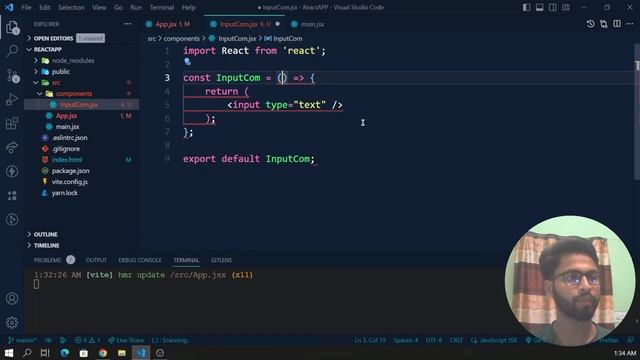Click the components breadcrumb segment
Viewport: 640px width, 360px height.
pos(182,38)
